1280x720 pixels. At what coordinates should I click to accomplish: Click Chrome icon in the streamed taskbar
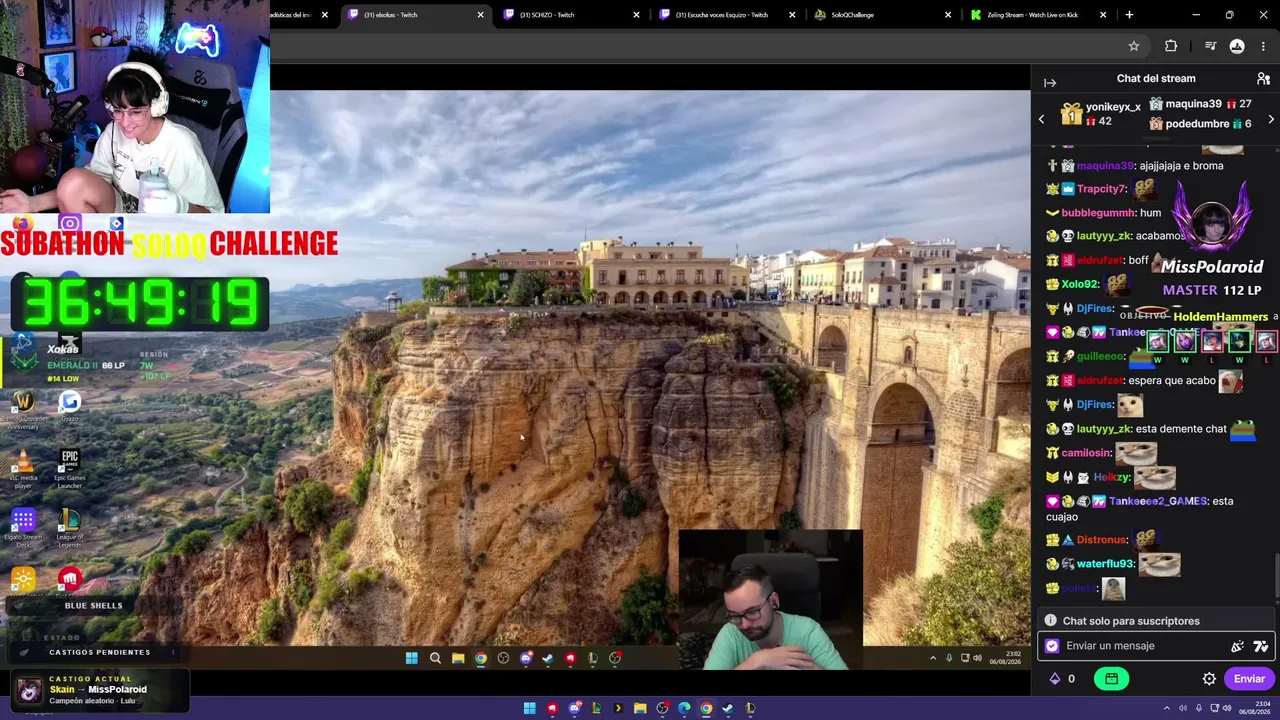pyautogui.click(x=481, y=658)
